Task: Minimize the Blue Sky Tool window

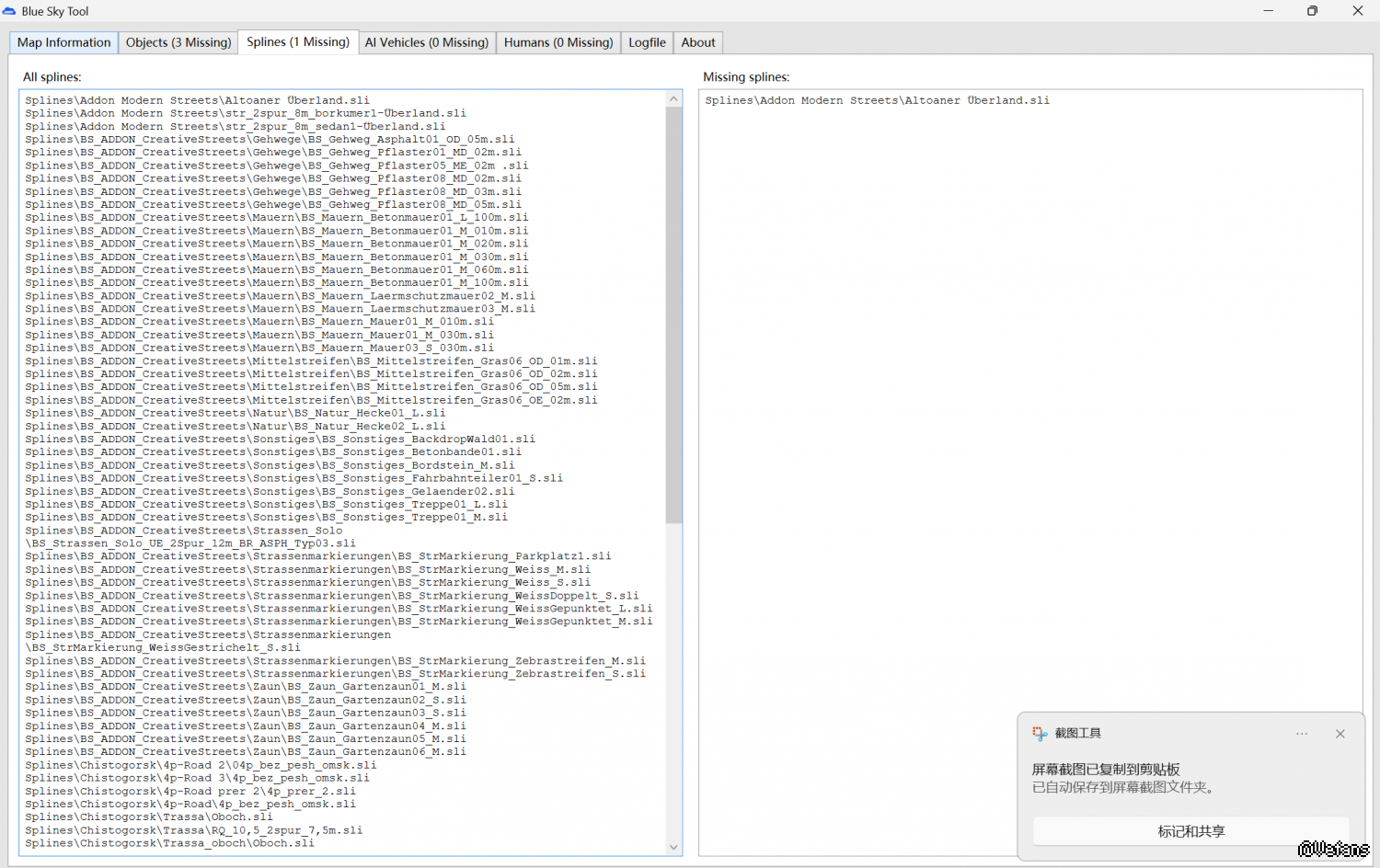Action: pos(1268,11)
